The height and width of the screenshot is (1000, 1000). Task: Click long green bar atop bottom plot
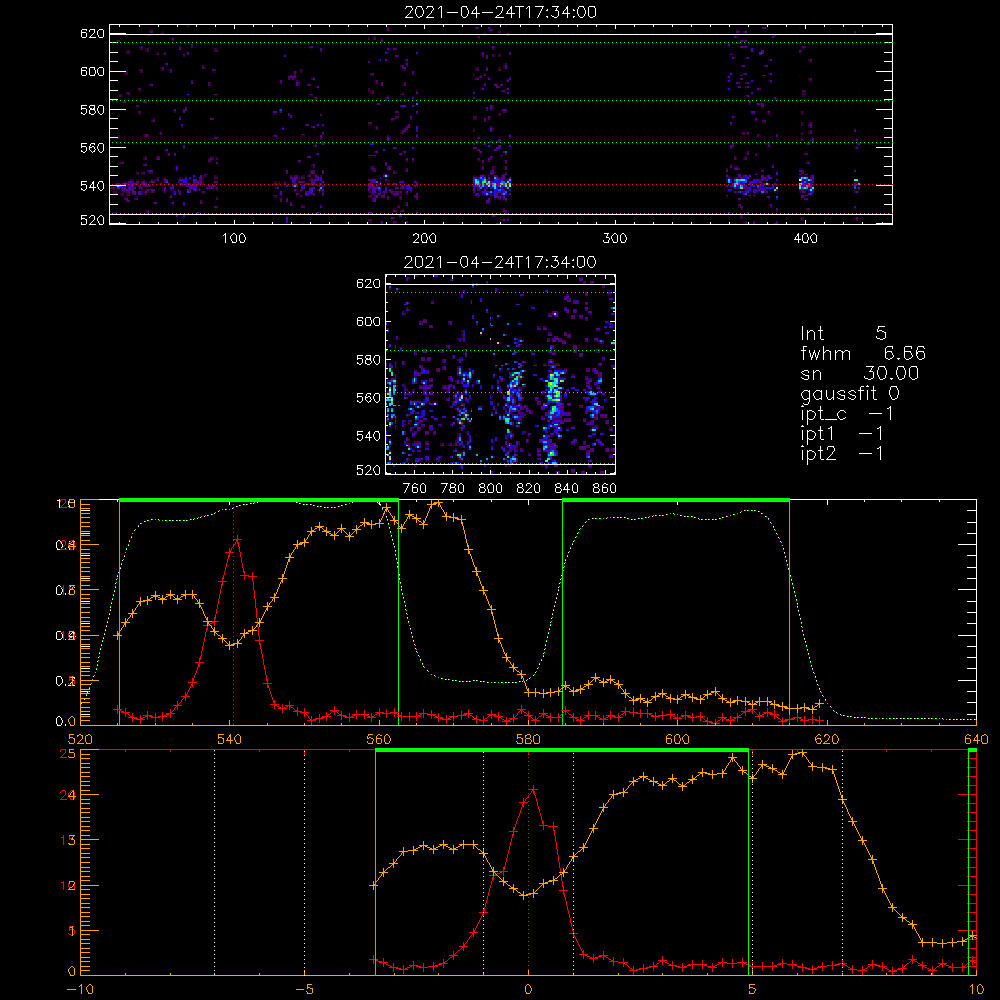coord(562,751)
